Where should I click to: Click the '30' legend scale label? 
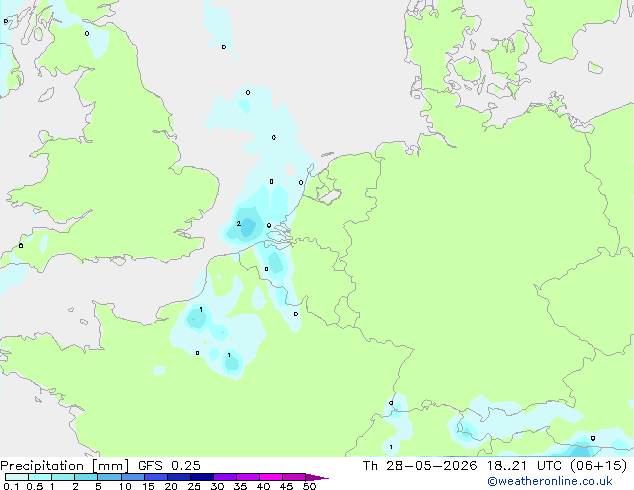[x=217, y=486]
